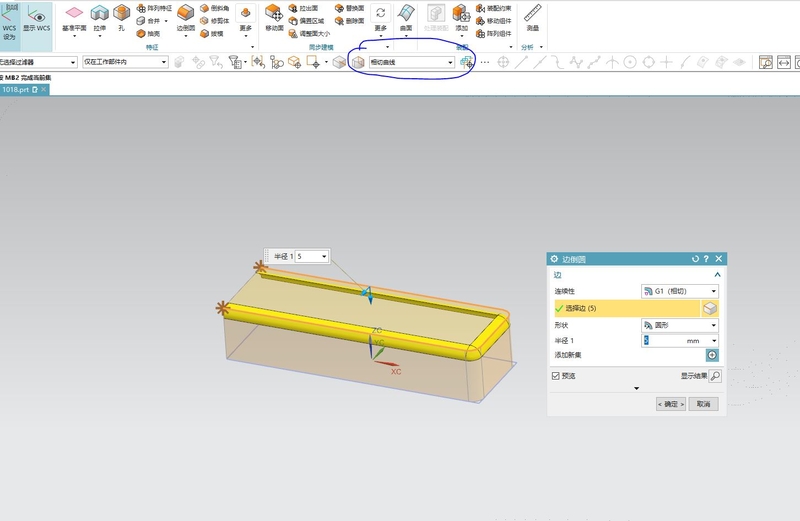Collapse the 边 section in the dialog

coord(717,274)
